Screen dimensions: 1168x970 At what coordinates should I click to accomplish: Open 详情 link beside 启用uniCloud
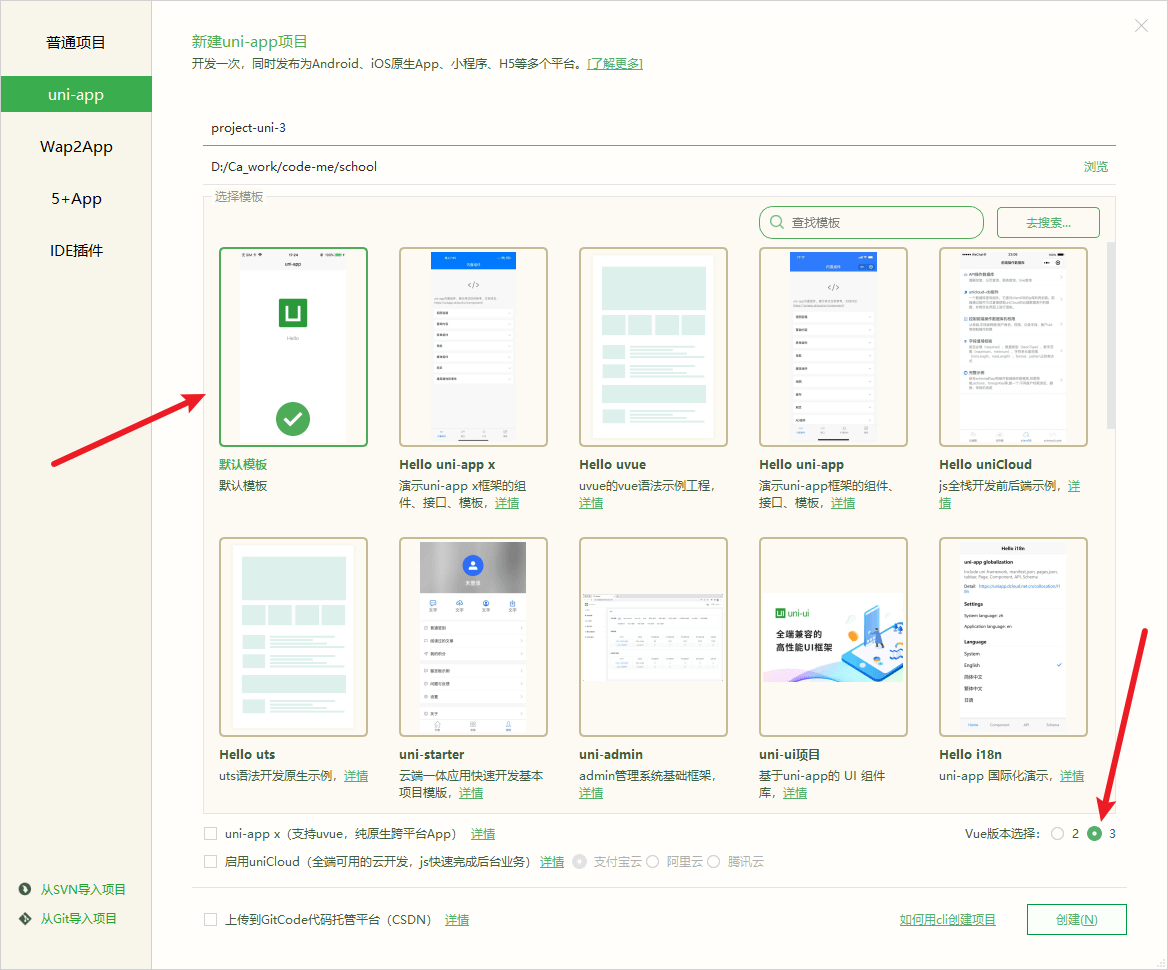pos(552,861)
